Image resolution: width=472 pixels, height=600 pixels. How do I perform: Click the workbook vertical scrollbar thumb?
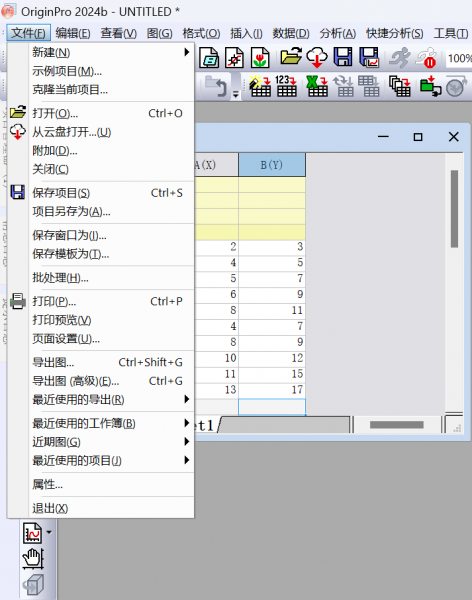[454, 209]
